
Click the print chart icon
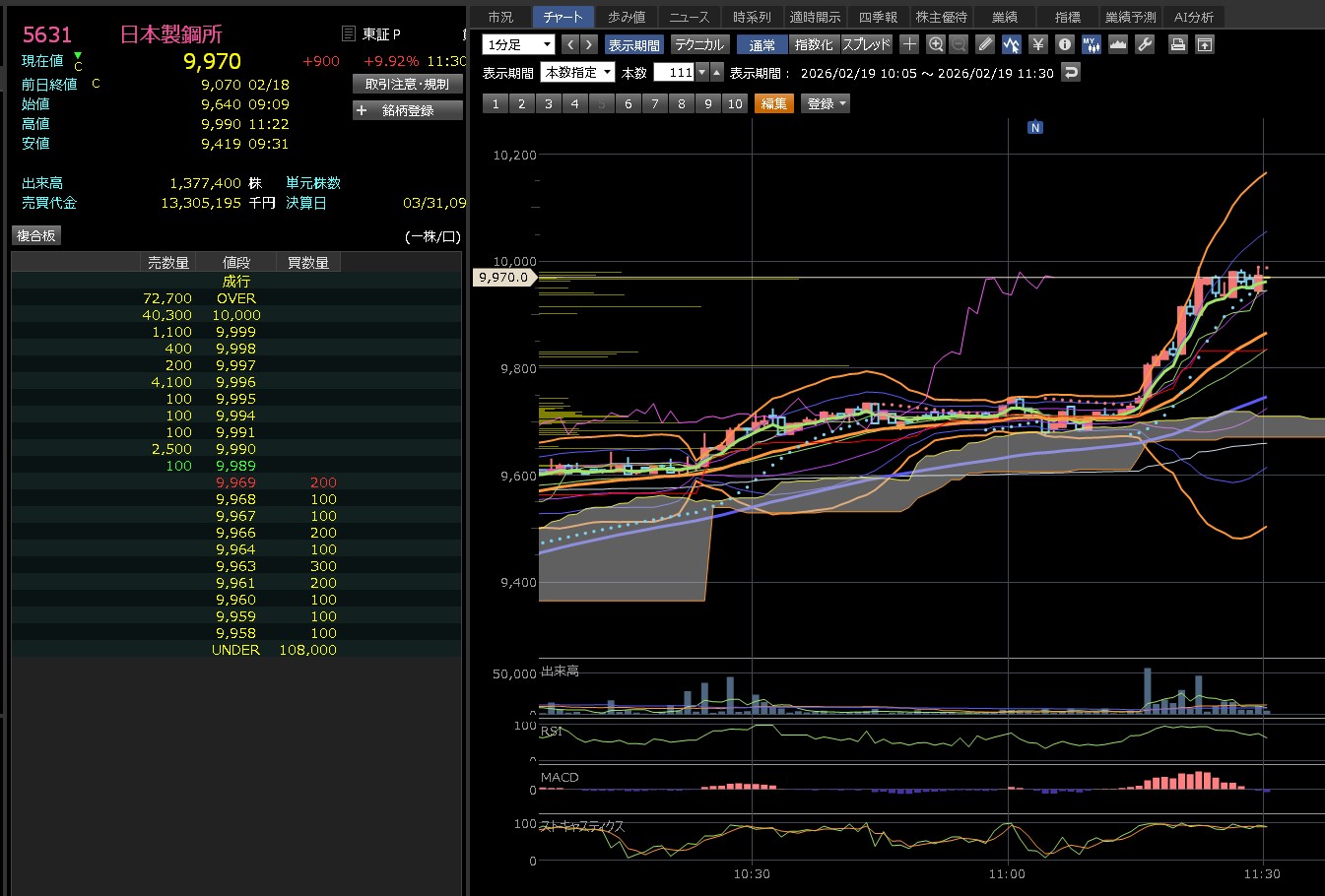pos(1177,44)
